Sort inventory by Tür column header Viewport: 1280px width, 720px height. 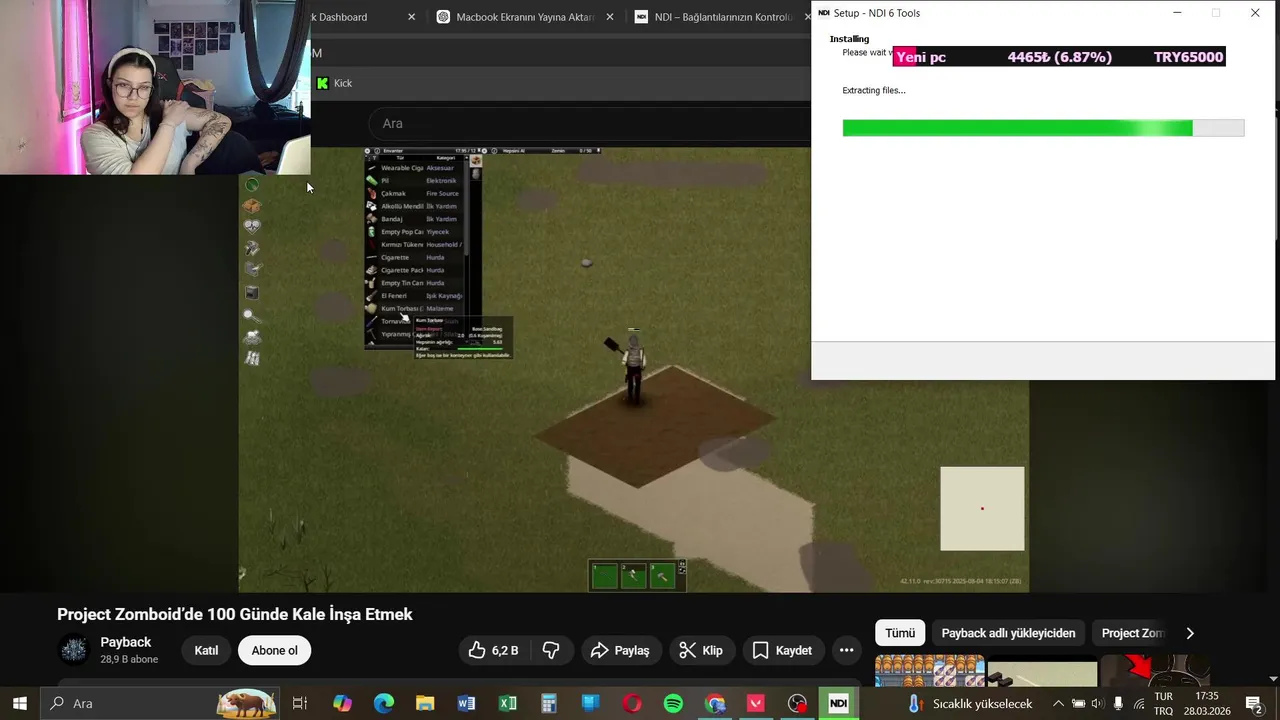(400, 158)
